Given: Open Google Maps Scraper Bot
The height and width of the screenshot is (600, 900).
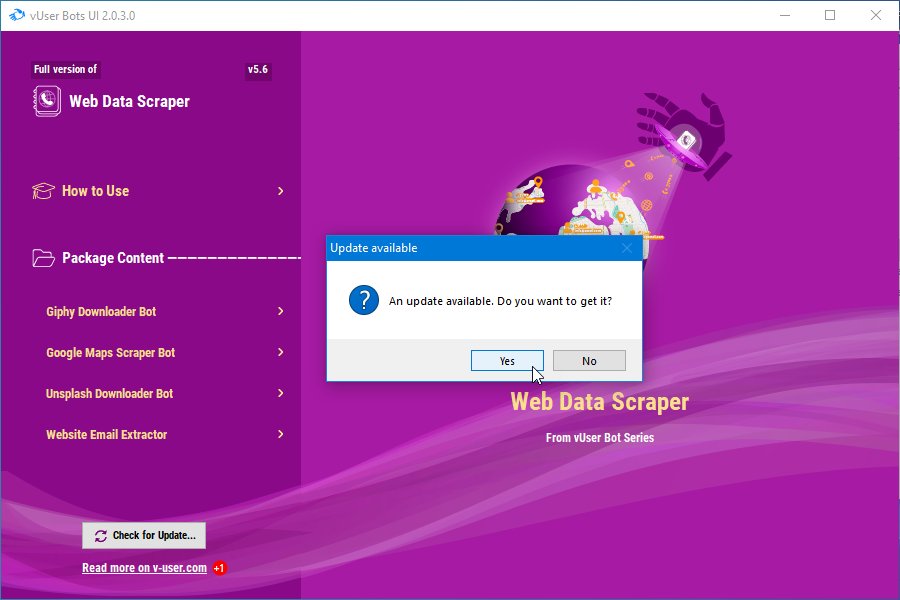Looking at the screenshot, I should (x=111, y=353).
